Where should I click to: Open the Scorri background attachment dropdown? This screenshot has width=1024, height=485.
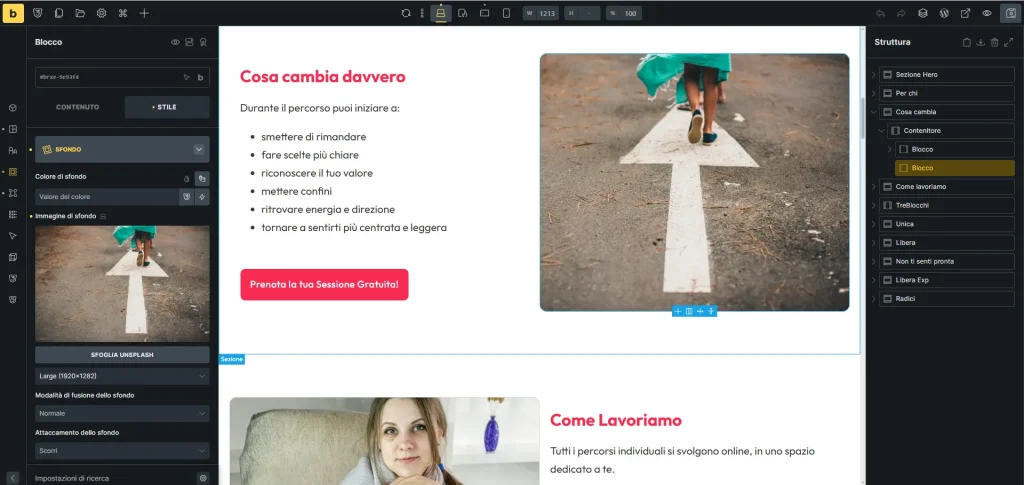click(122, 450)
